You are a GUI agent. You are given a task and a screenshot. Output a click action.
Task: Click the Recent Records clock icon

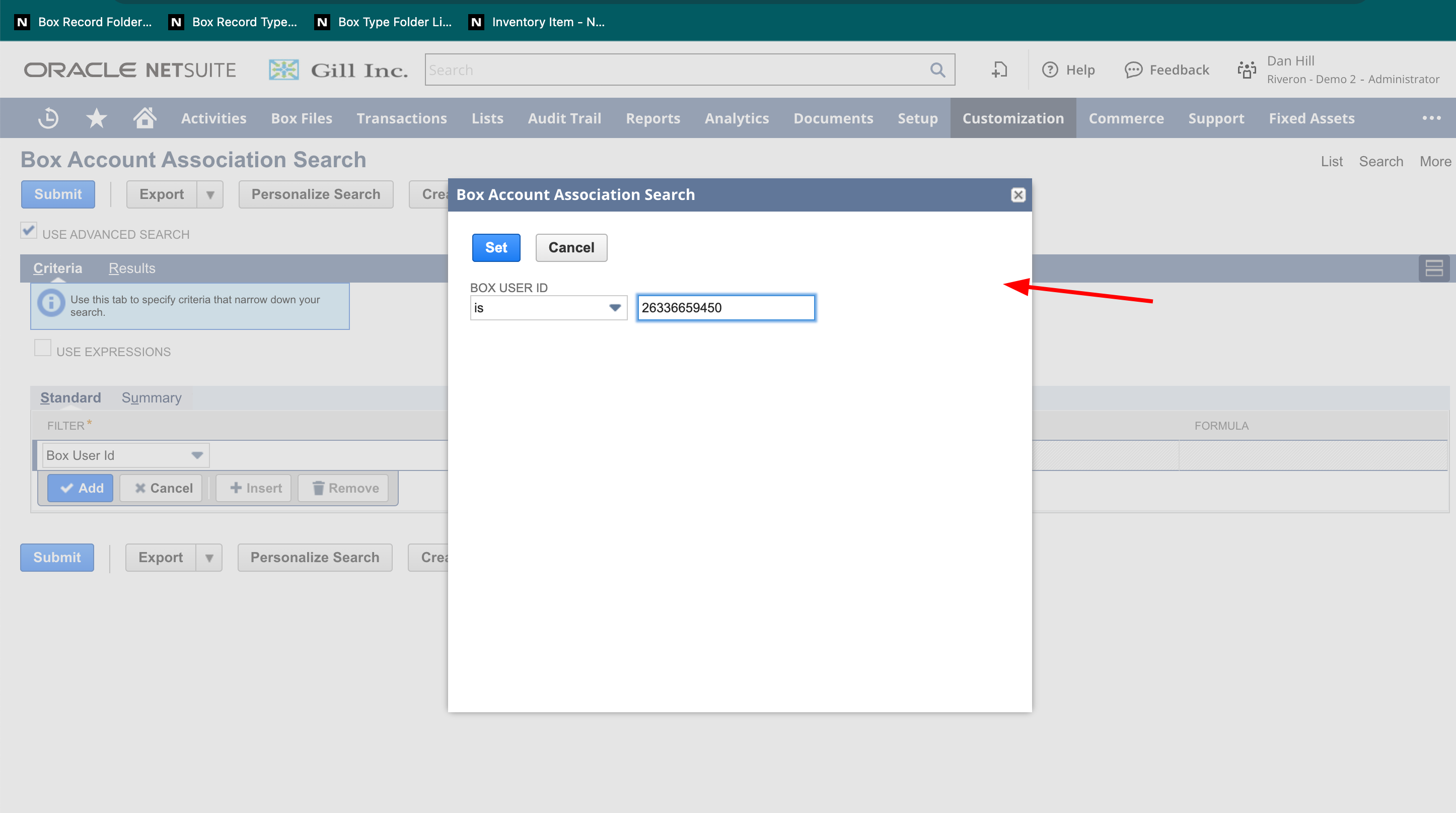(49, 118)
